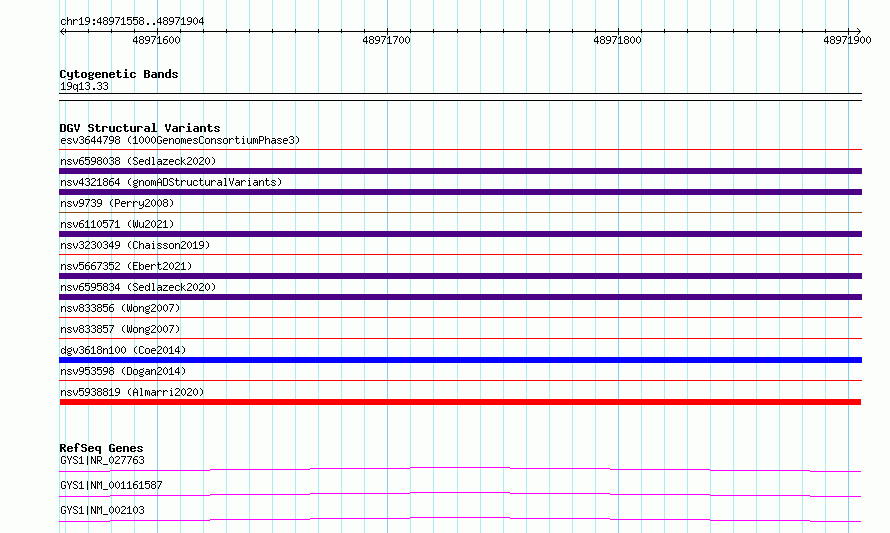This screenshot has width=890, height=533.
Task: Click the DGV Structural Variants heading
Action: [140, 128]
